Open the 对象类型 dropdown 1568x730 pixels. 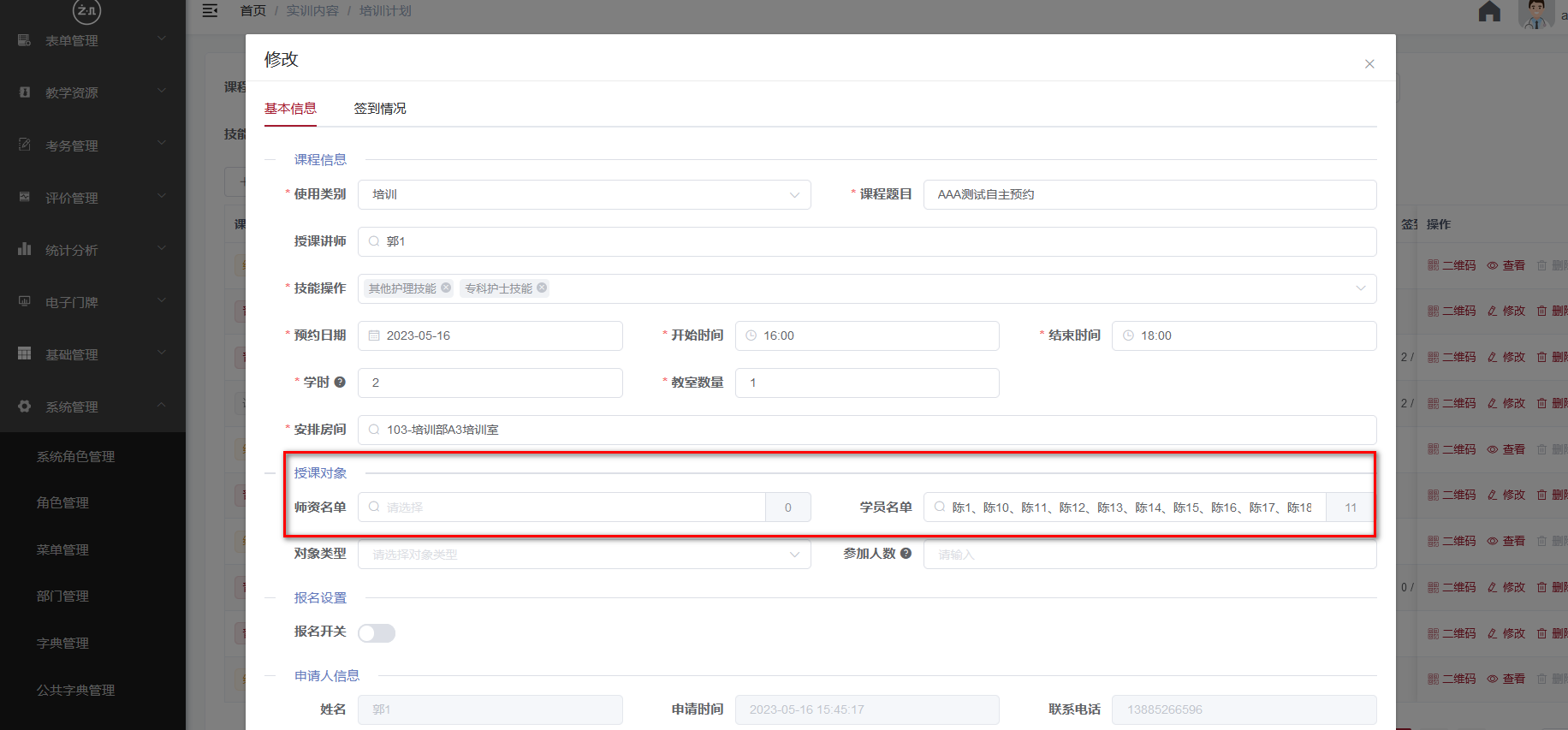[x=585, y=555]
